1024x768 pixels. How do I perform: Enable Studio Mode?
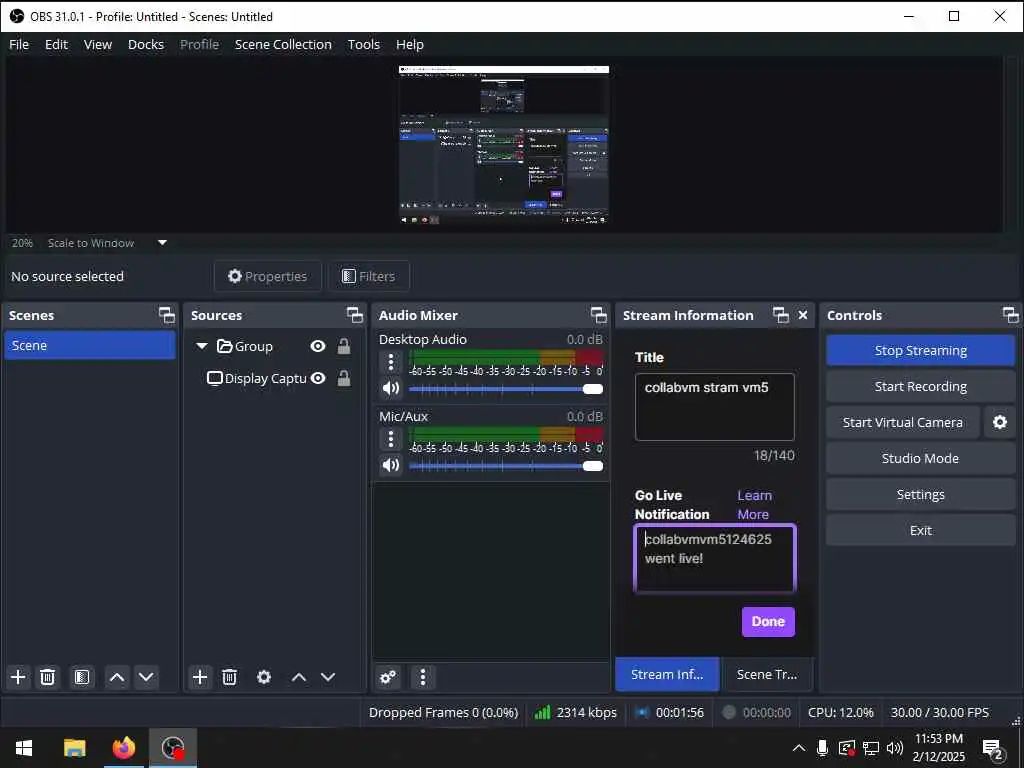pos(920,458)
